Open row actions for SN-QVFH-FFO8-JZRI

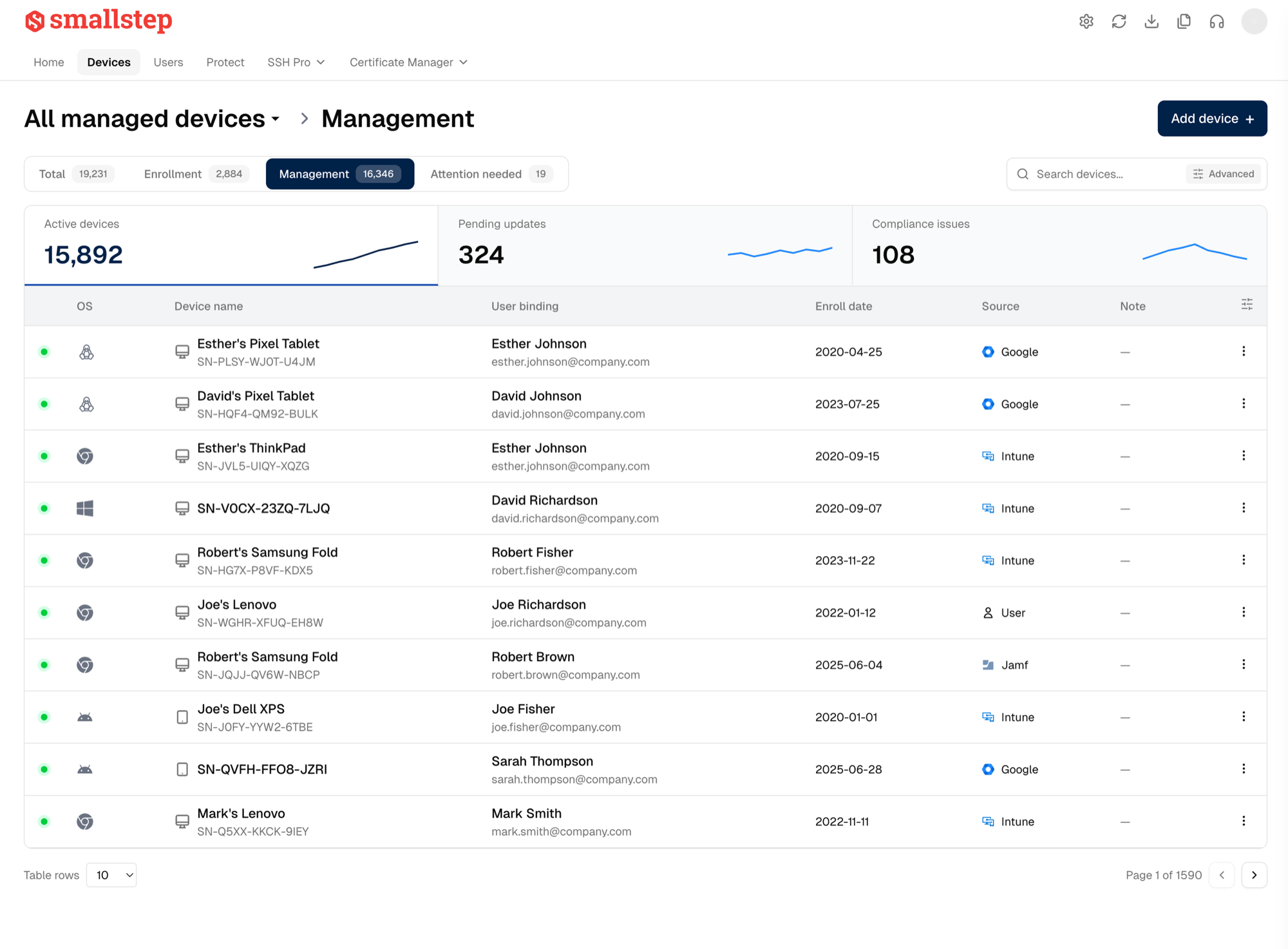(x=1244, y=769)
